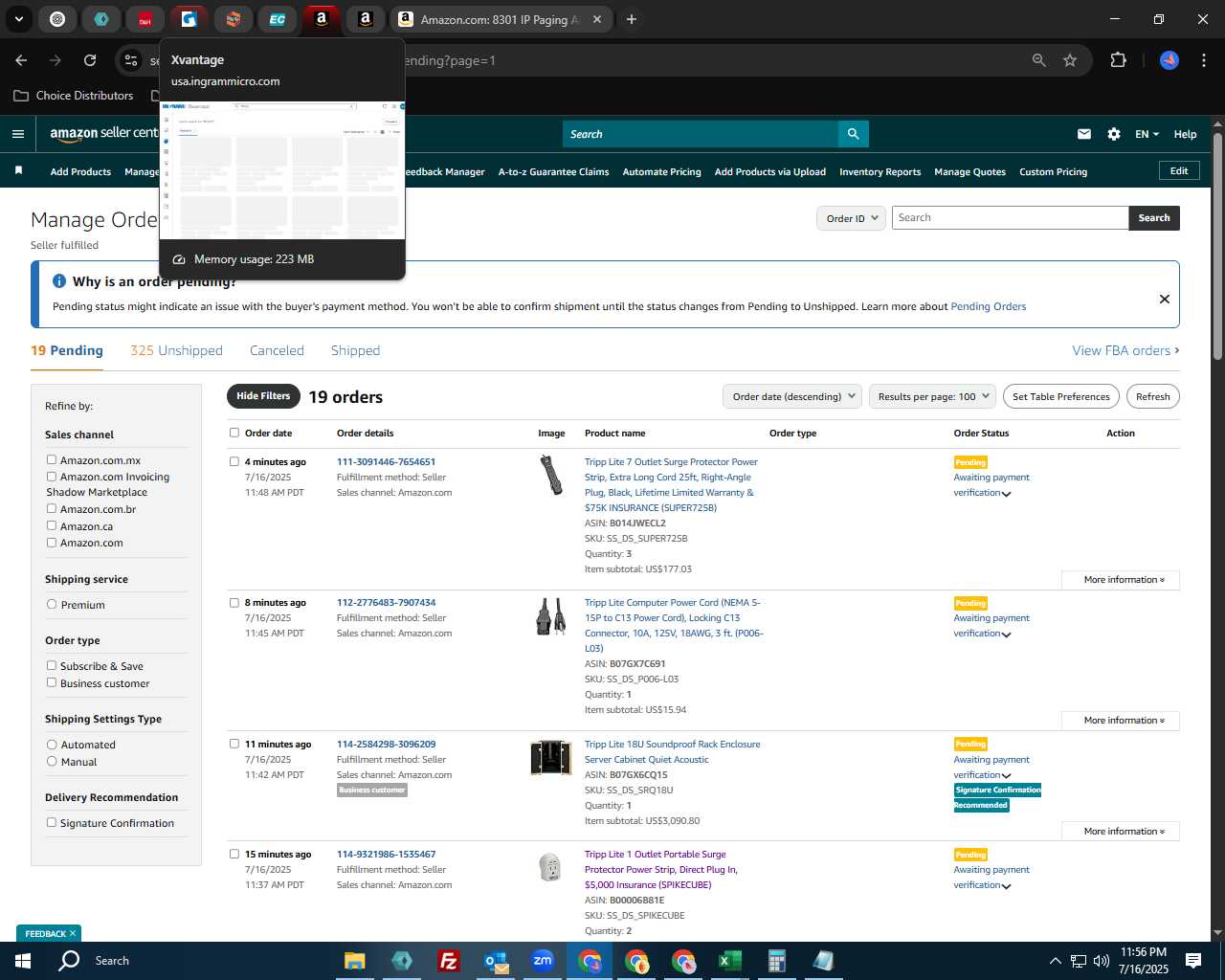Image resolution: width=1225 pixels, height=980 pixels.
Task: Check the Signature Confirmation filter
Action: pyautogui.click(x=52, y=822)
